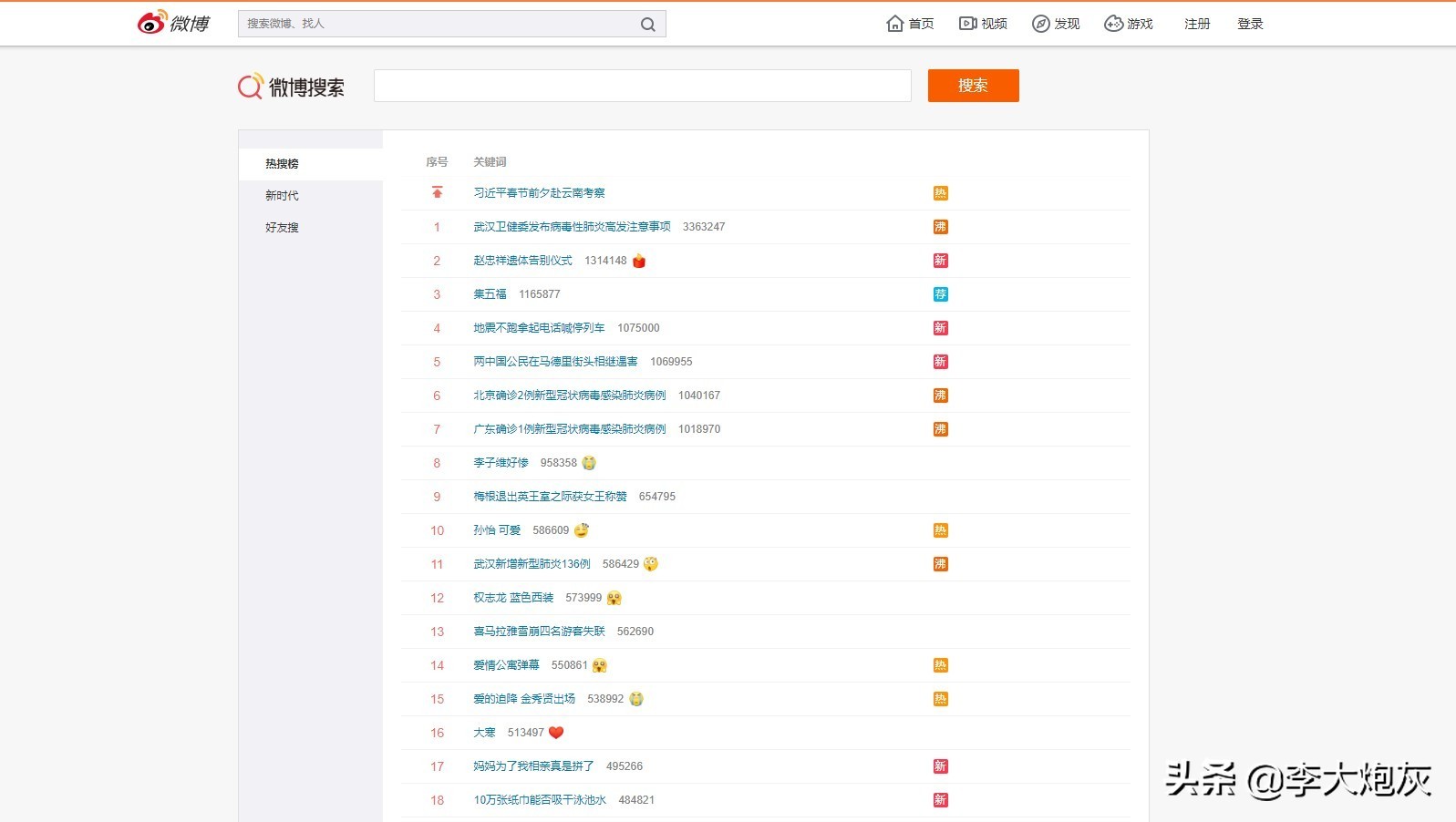Click the shocked emoji beside 权志龙 蓝色西装
Screen dimensions: 1456x822
tap(614, 599)
